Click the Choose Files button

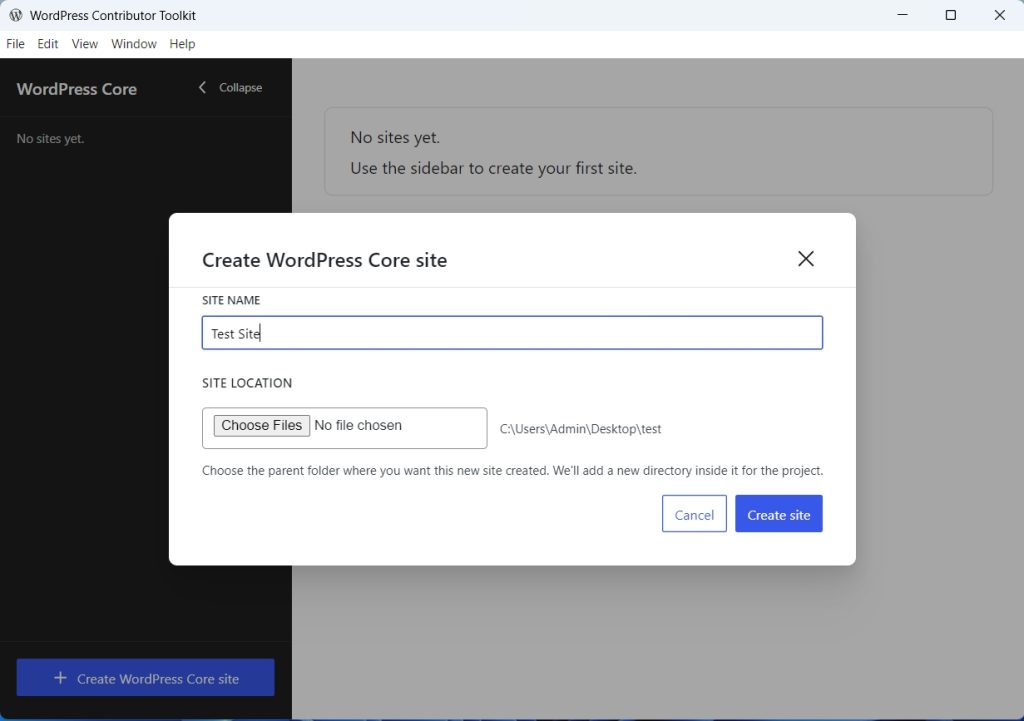[261, 425]
